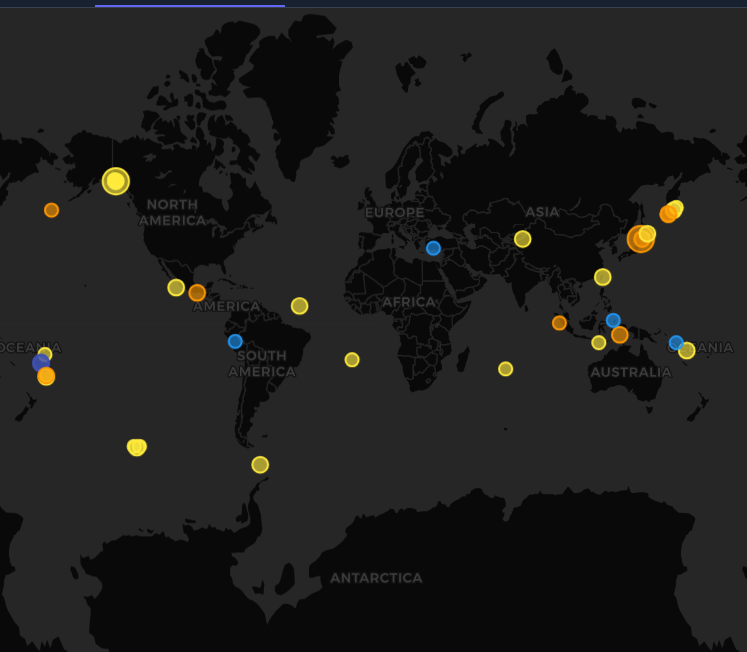Screen dimensions: 747x652
Task: Click the yellow marker in the South Atlantic
Action: (352, 359)
